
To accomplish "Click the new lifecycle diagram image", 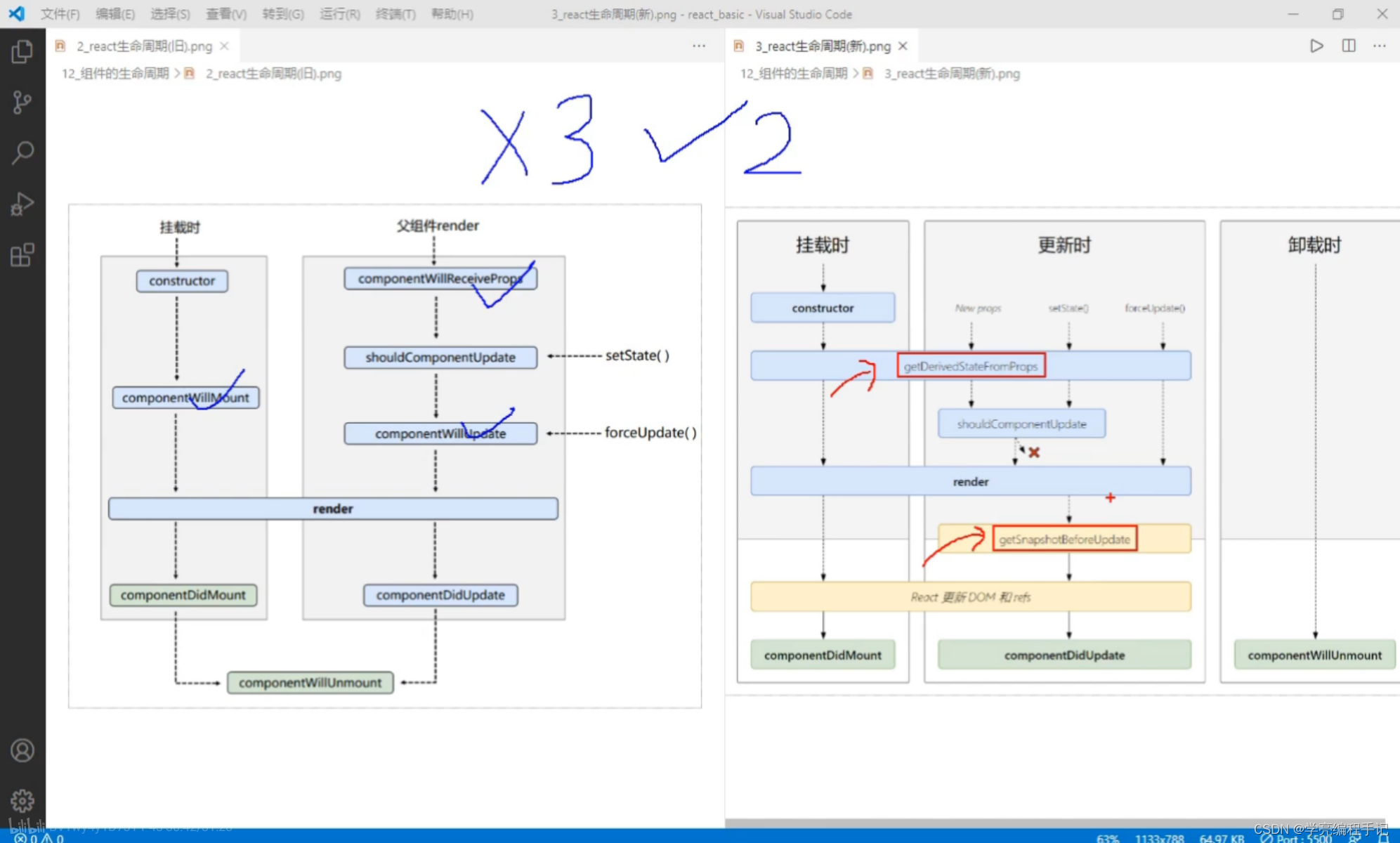I will point(1062,451).
